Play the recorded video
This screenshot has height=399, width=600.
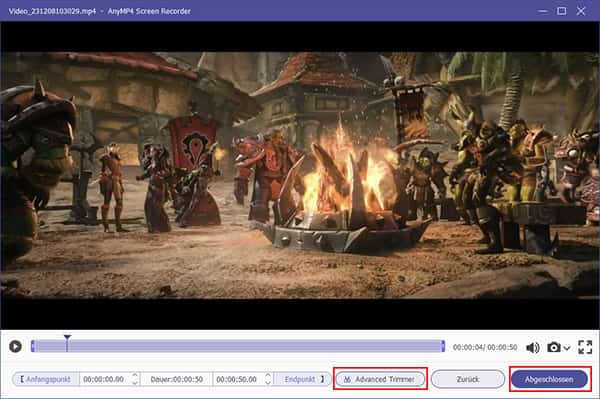click(15, 347)
